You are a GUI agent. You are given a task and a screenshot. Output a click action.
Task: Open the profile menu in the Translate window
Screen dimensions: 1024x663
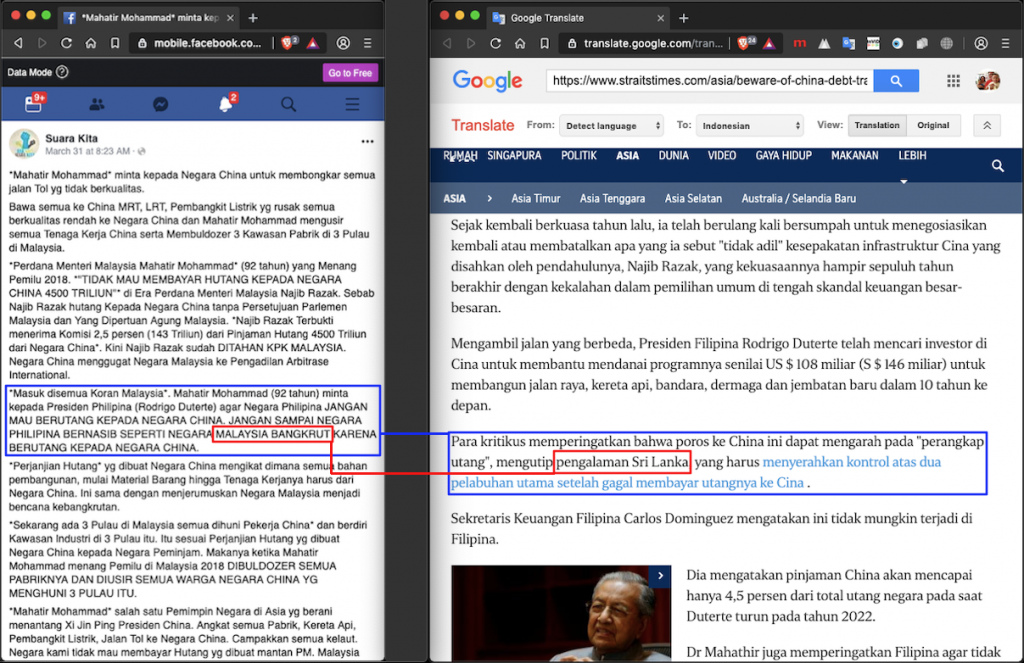[981, 43]
